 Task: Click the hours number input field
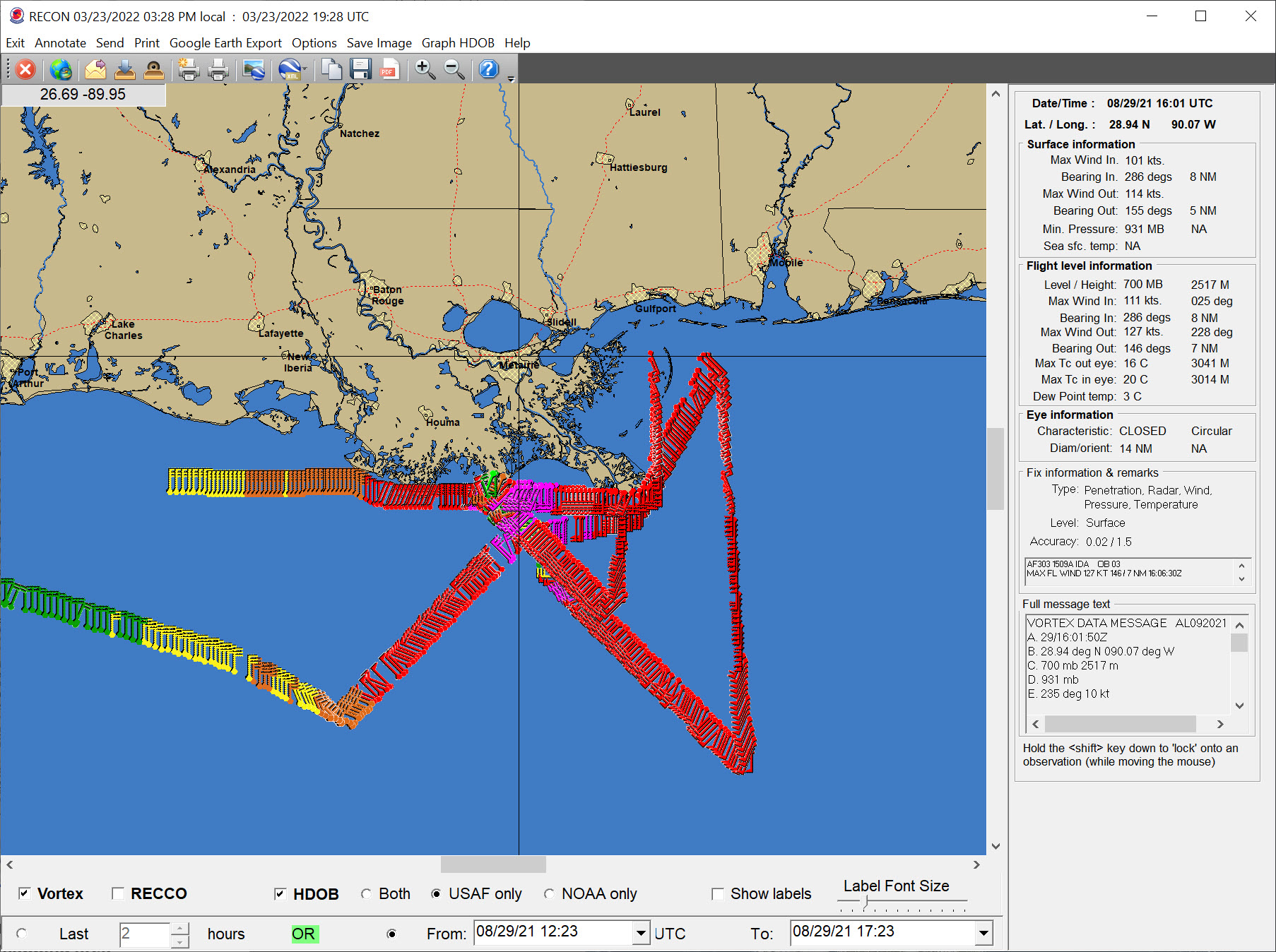tap(145, 934)
